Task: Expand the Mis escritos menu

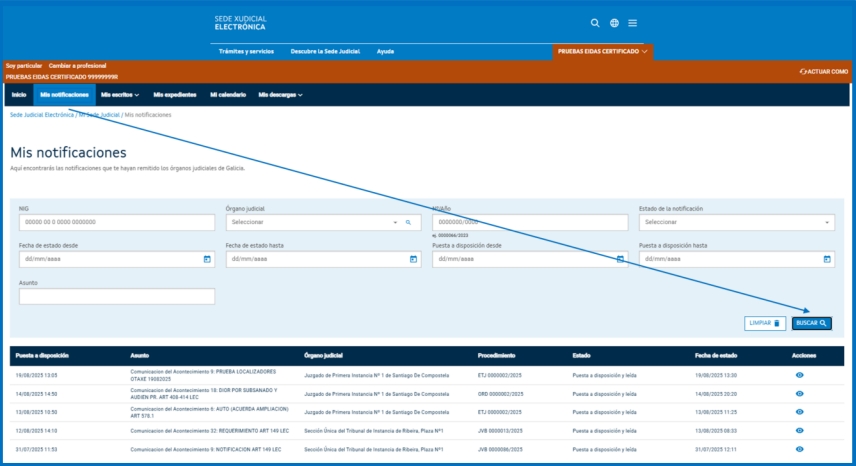Action: [x=119, y=94]
